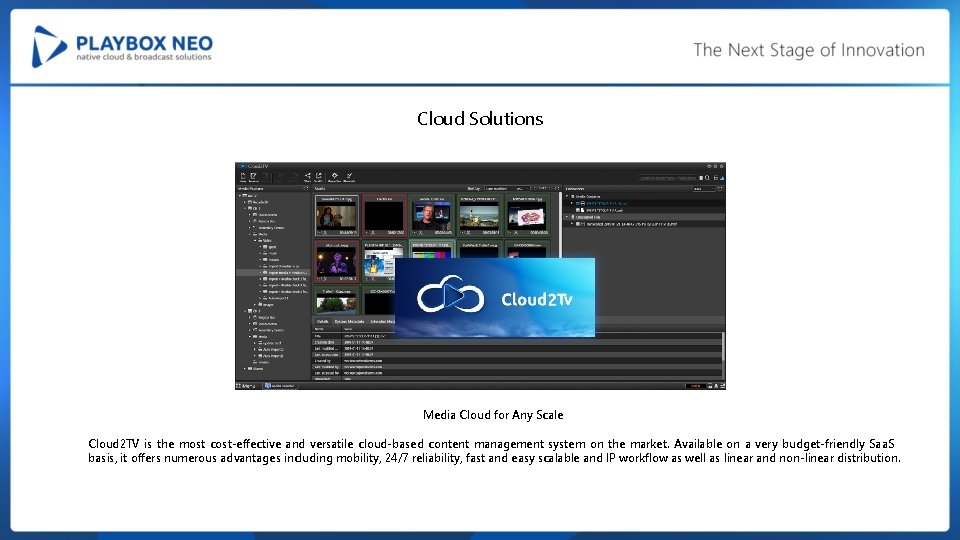Click refresh icon in Media Explorer header

tap(306, 189)
